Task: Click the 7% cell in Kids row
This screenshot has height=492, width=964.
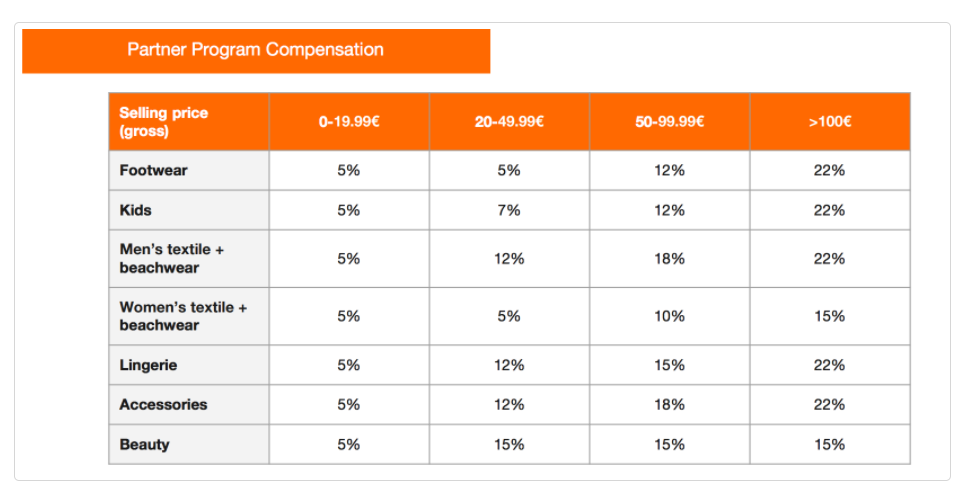Action: click(509, 211)
